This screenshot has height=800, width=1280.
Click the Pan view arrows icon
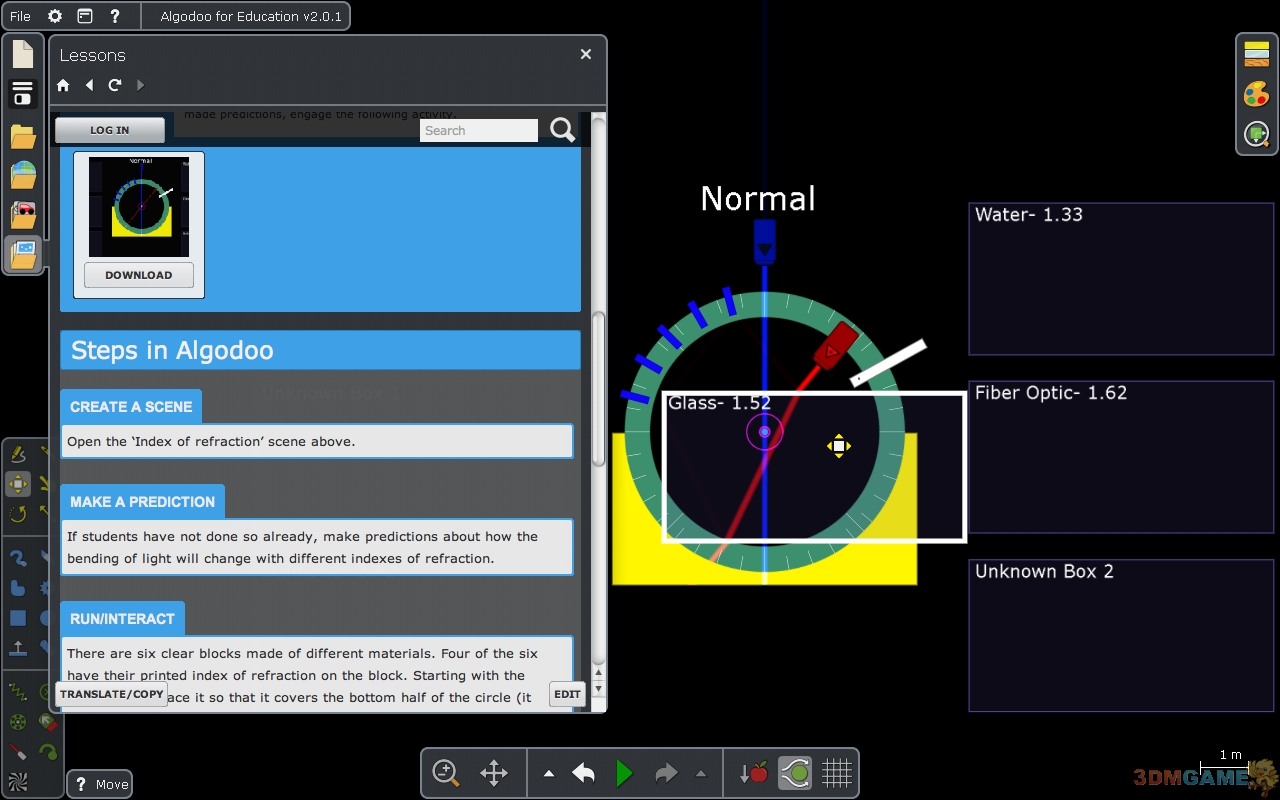pyautogui.click(x=494, y=773)
